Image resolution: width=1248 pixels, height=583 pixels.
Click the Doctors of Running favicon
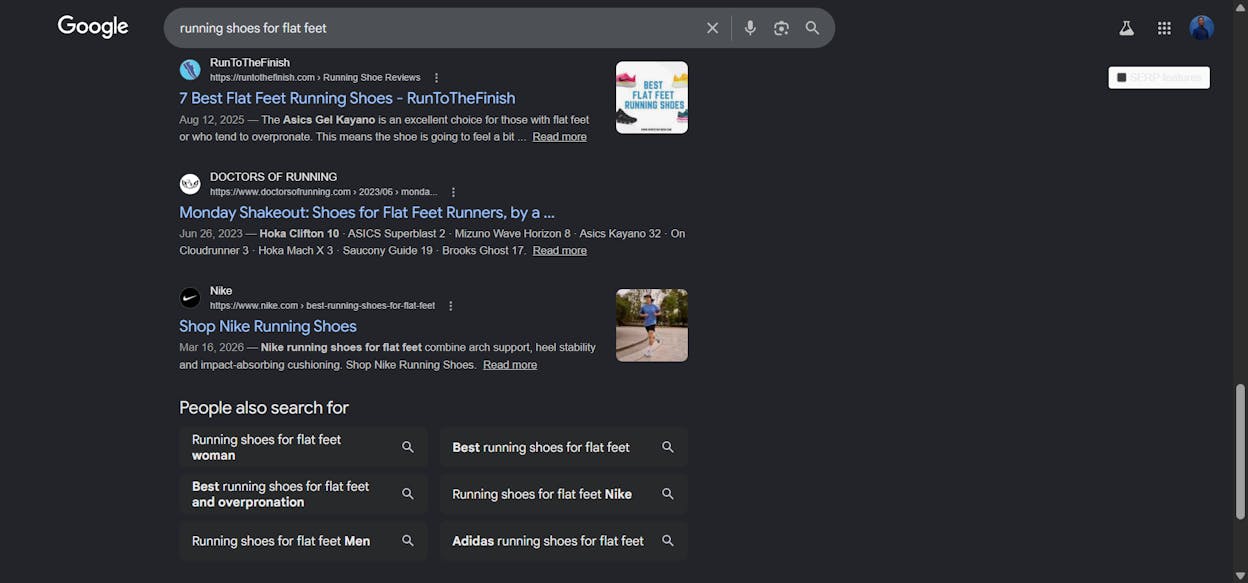[190, 184]
